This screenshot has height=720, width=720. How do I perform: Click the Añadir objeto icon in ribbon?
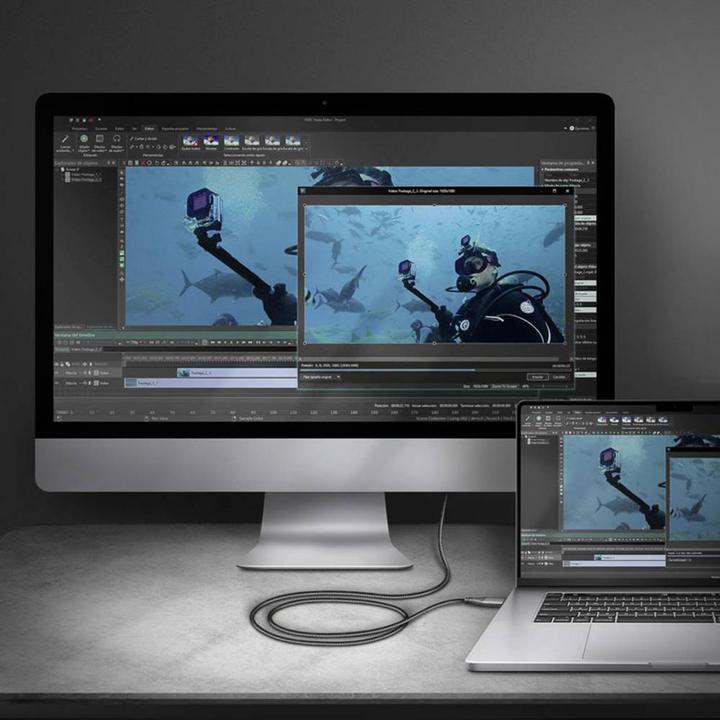click(84, 141)
